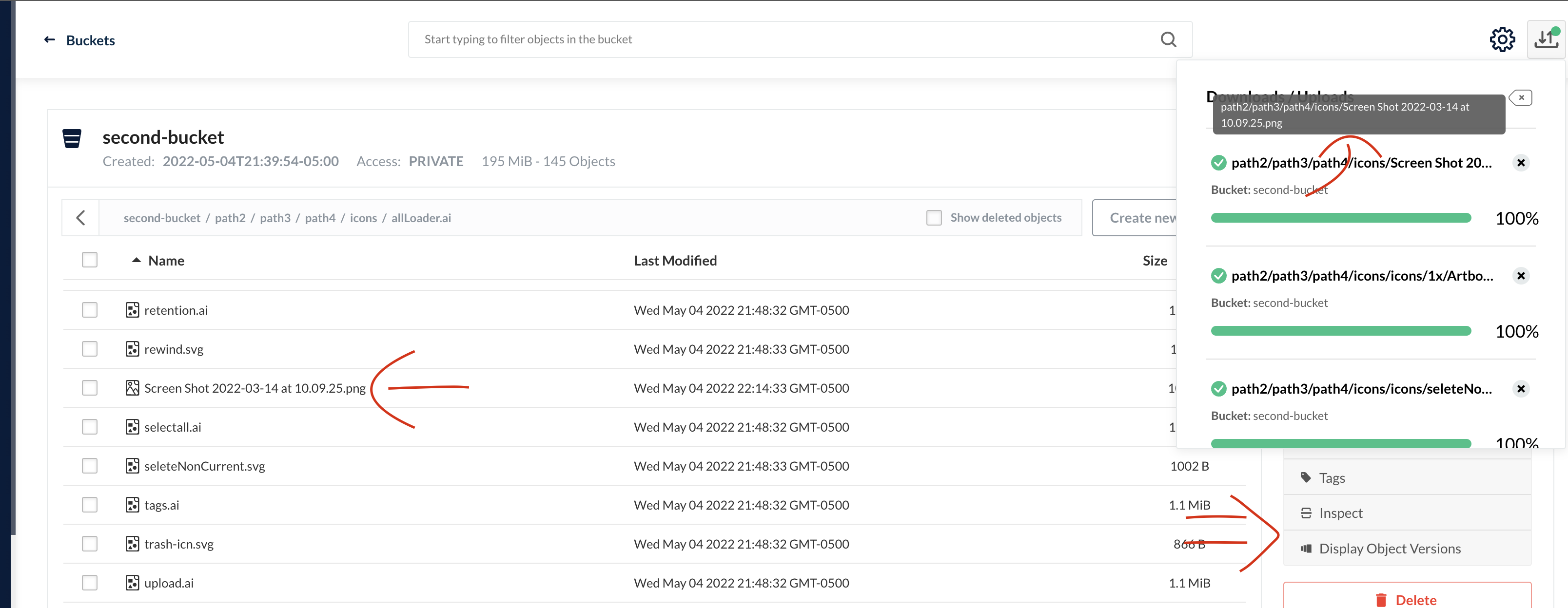Click the search magnifier icon
1568x608 pixels.
(x=1168, y=39)
